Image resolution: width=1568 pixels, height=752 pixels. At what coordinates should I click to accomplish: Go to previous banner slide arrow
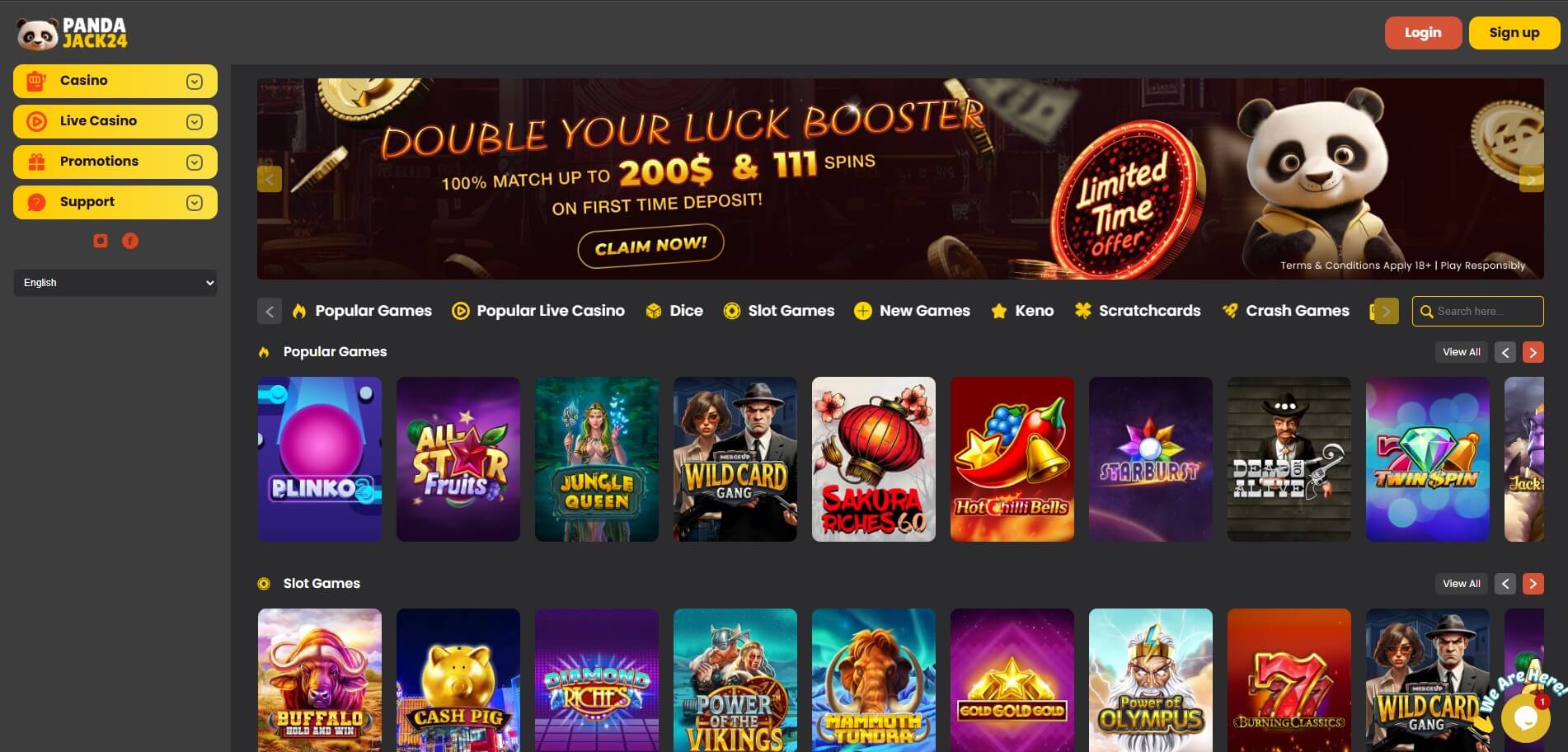click(x=270, y=179)
